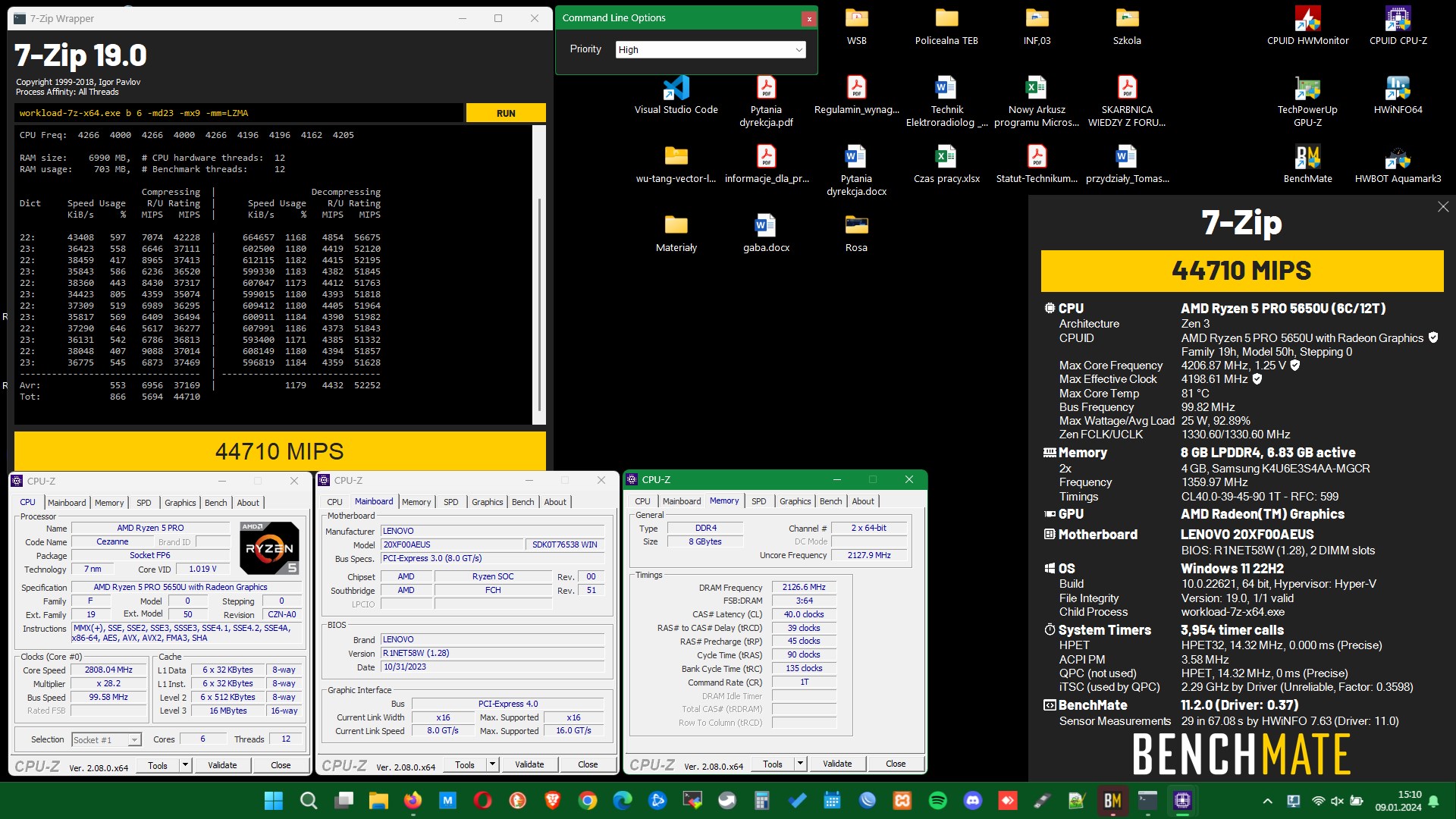Close the BenchMate result panel with X
The height and width of the screenshot is (819, 1456).
(1443, 207)
